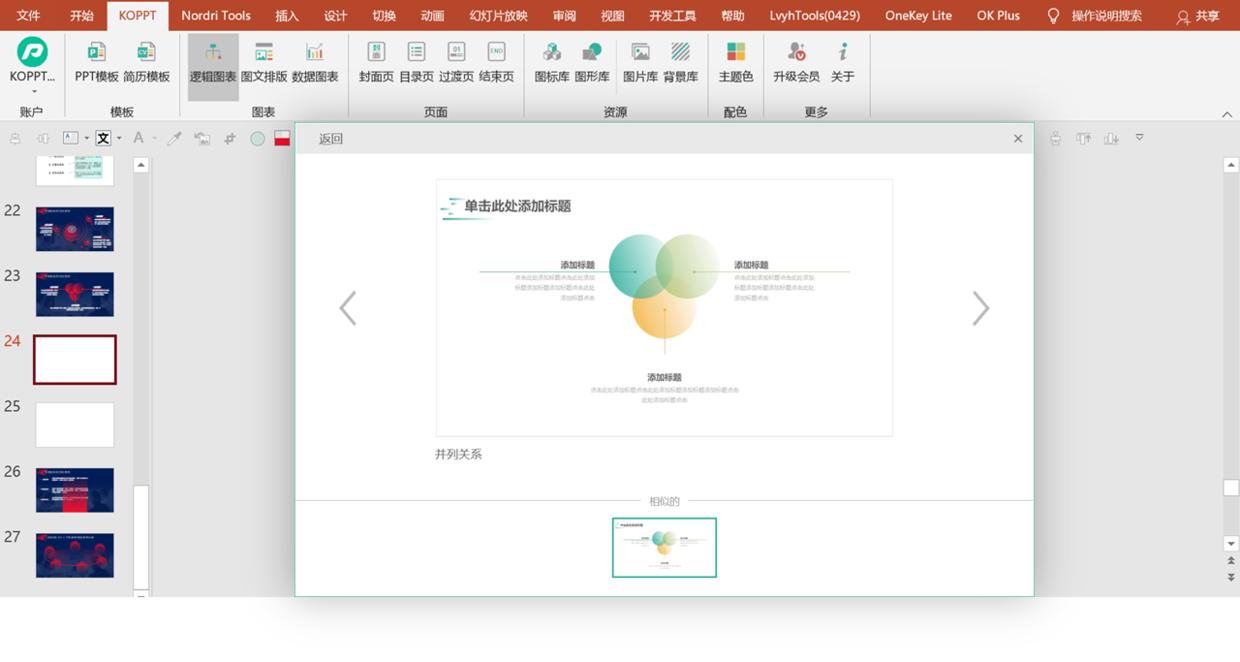This screenshot has width=1240, height=662.
Task: Click the 图标库 icon library button
Action: coord(551,62)
